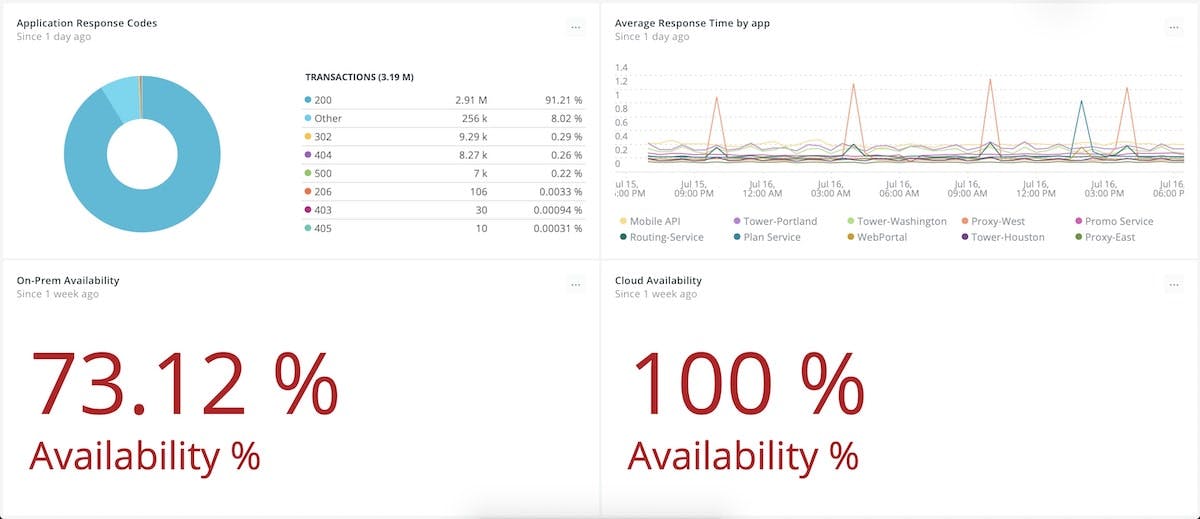Select the 404 row in transactions table
This screenshot has height=519, width=1200.
point(444,155)
